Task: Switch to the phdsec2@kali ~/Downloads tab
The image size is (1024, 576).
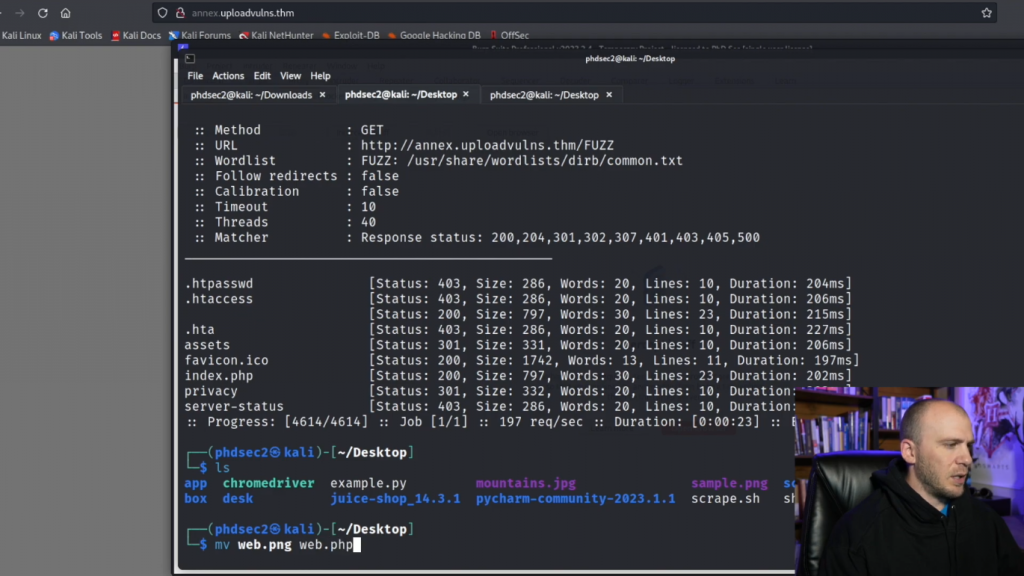Action: pos(251,95)
